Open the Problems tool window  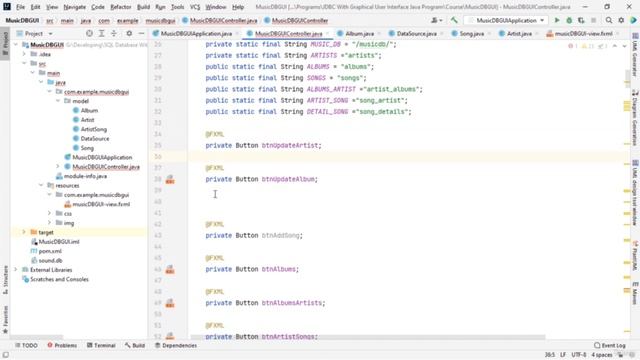(62, 345)
